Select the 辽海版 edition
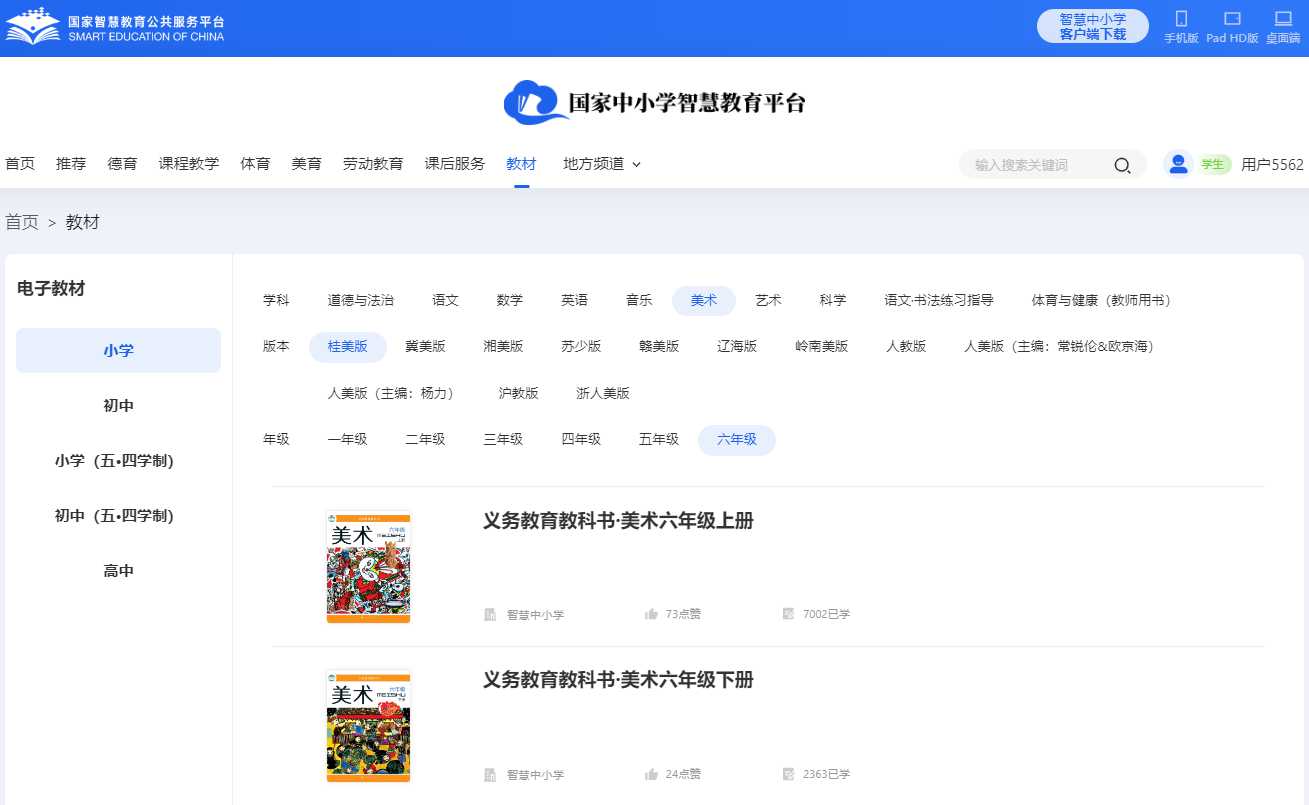This screenshot has width=1309, height=805. (737, 346)
